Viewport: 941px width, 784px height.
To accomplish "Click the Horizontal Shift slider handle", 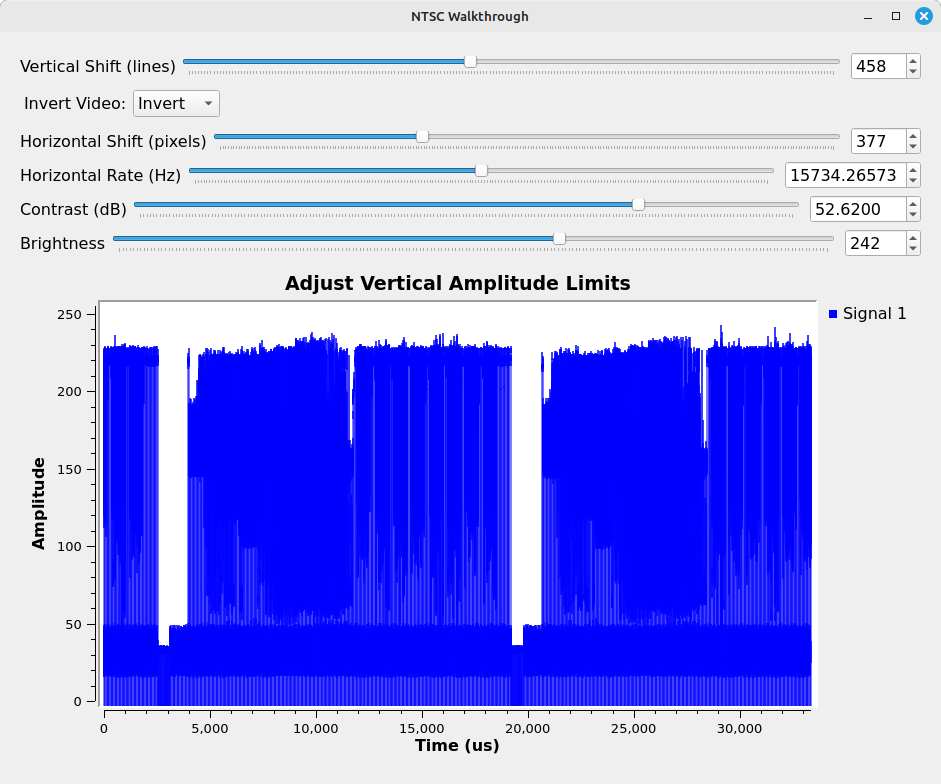I will [x=422, y=136].
